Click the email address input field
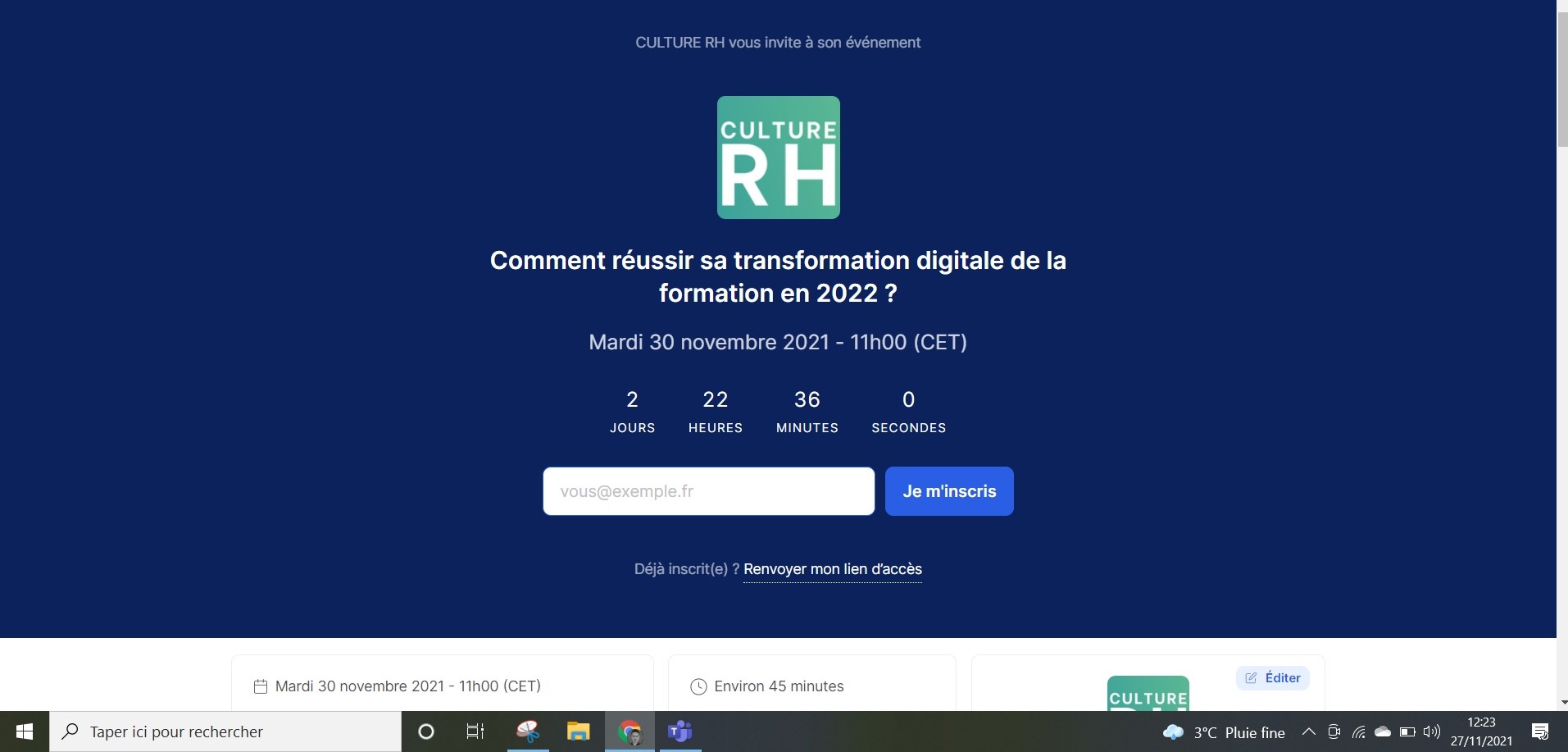 tap(708, 491)
